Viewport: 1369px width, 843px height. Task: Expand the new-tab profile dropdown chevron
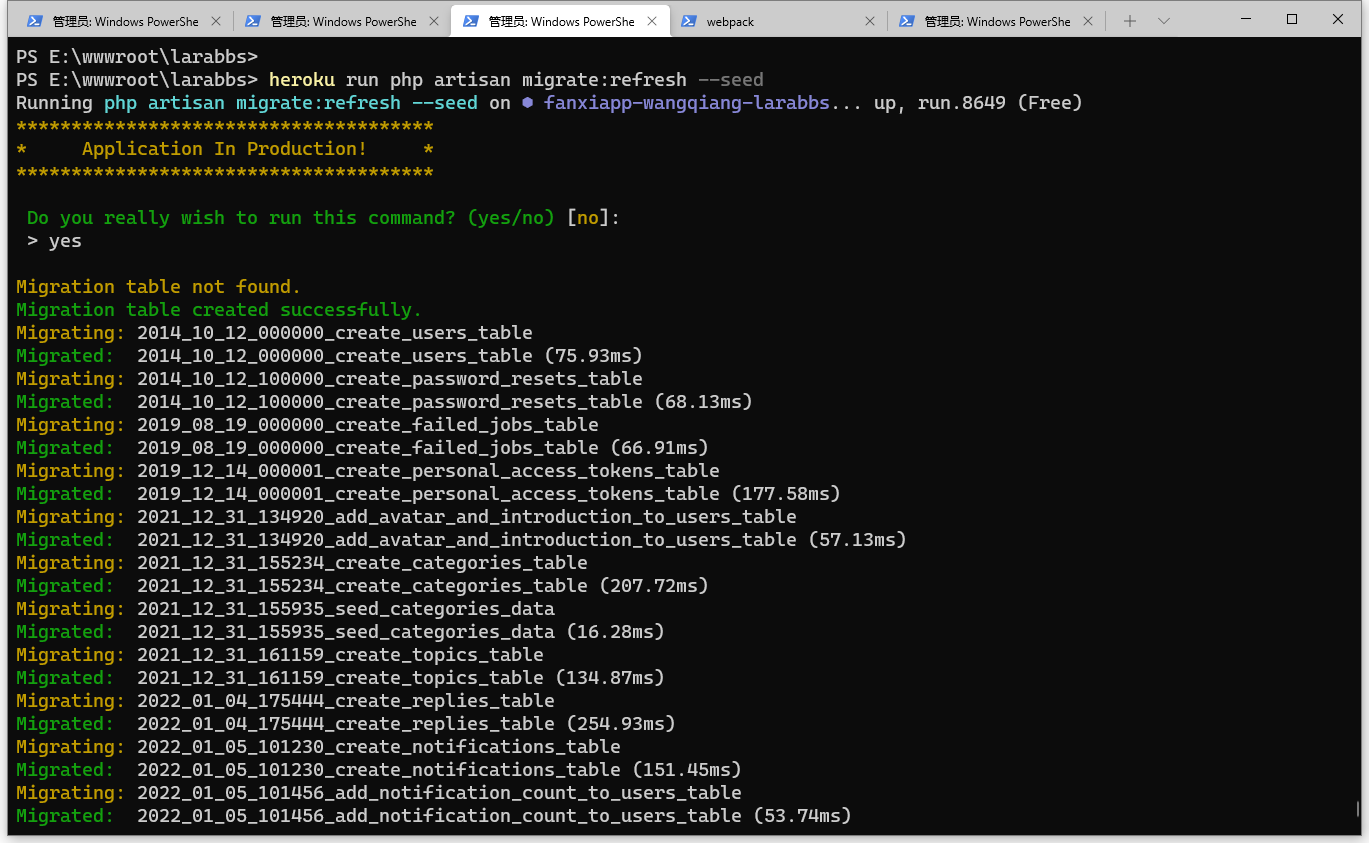pos(1164,21)
